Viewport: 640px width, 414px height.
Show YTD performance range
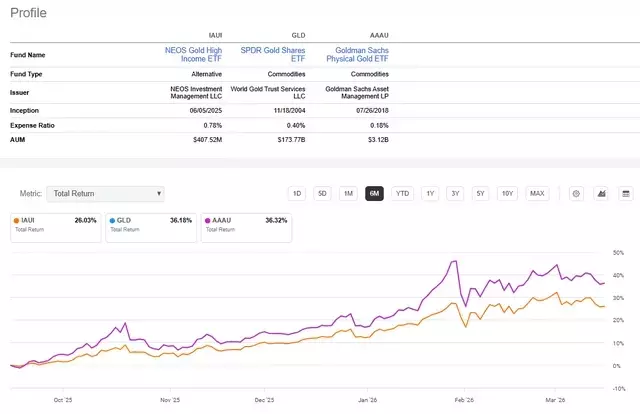click(x=402, y=193)
